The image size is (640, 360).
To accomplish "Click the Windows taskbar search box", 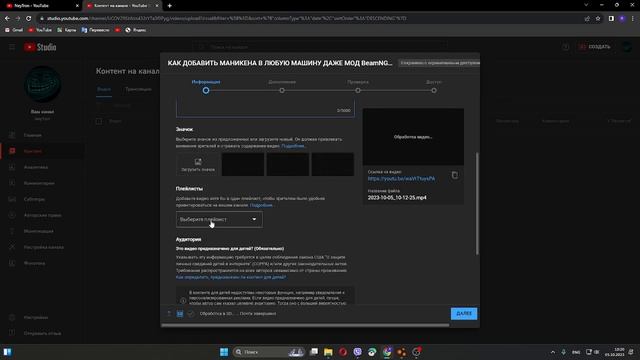I will [268, 352].
